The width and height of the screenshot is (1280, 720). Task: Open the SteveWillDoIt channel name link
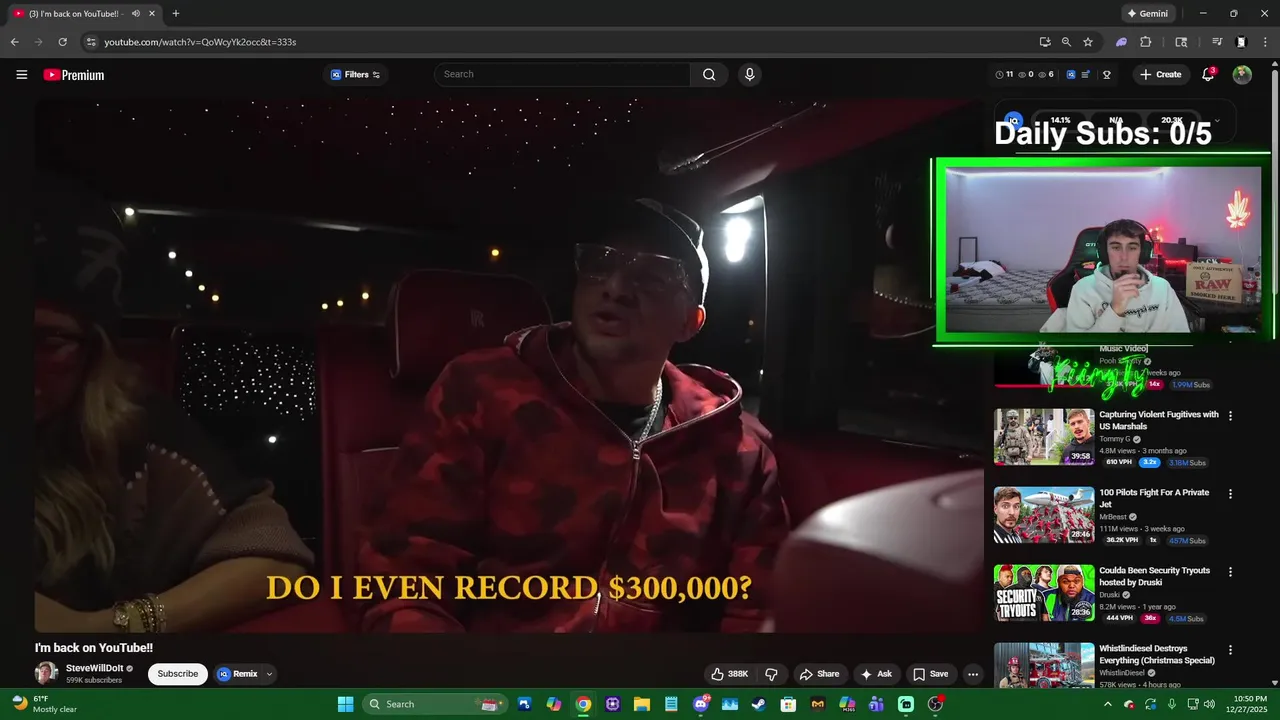[x=94, y=668]
